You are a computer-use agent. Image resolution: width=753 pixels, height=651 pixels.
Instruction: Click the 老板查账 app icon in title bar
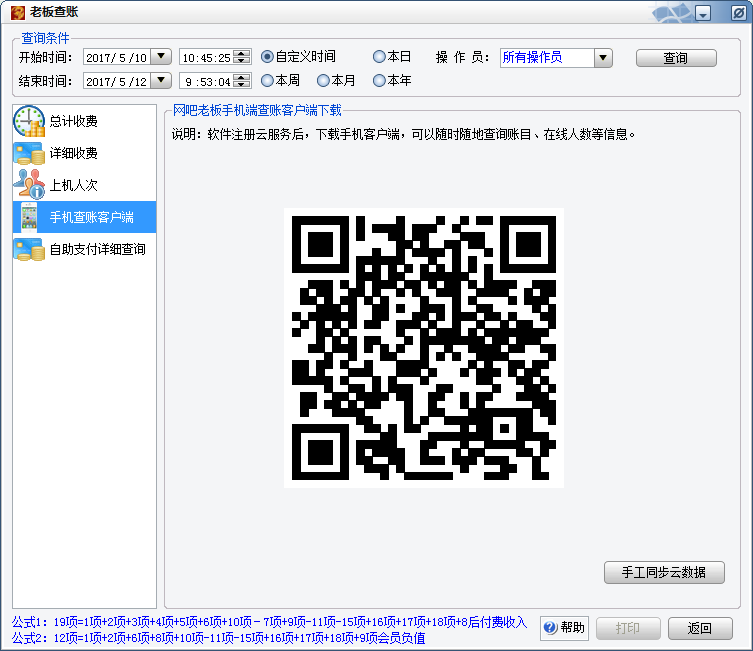(18, 12)
